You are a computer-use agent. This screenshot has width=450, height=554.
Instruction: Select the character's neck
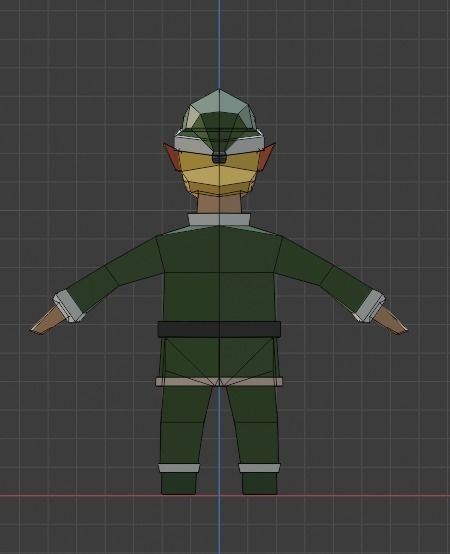click(x=219, y=204)
